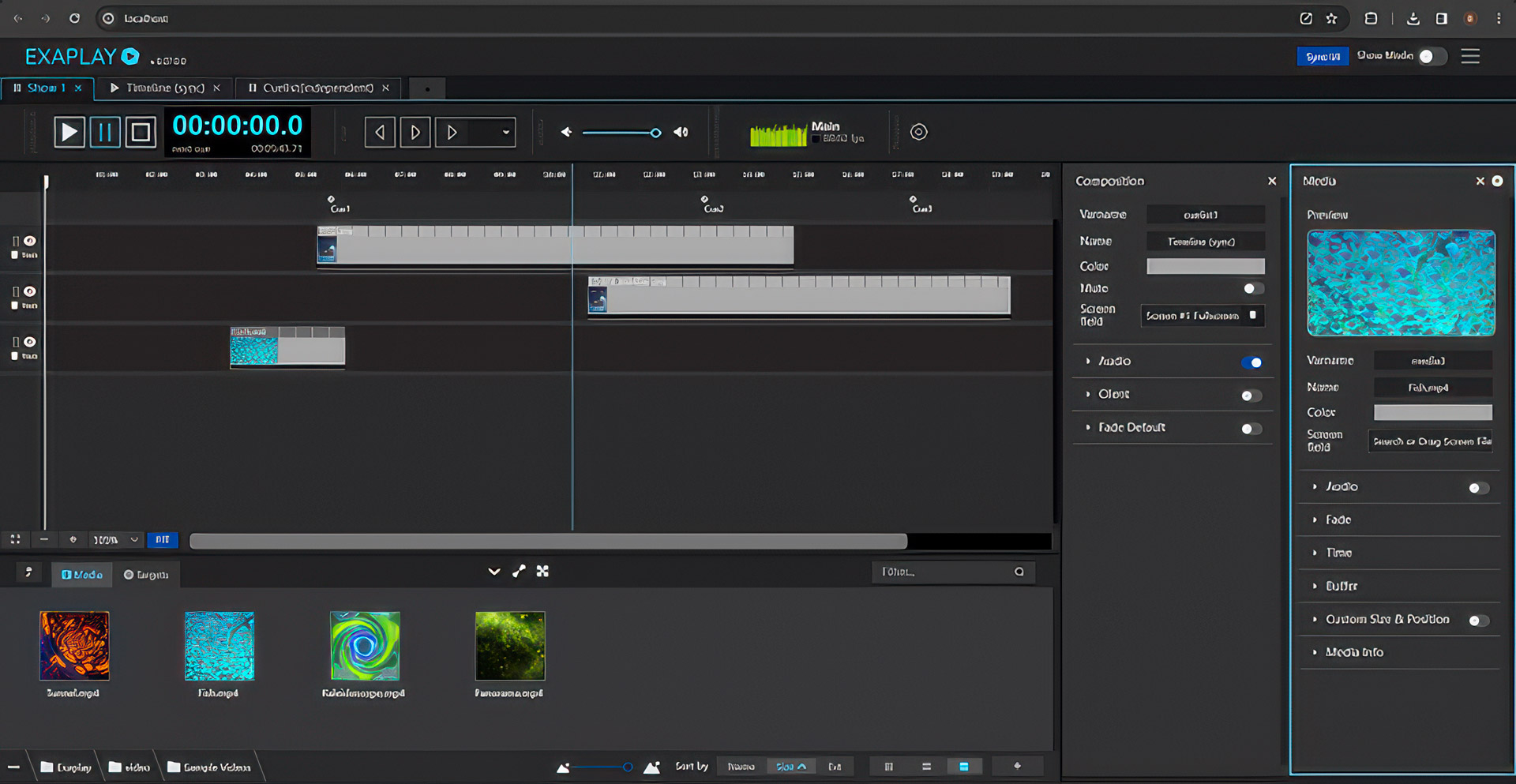This screenshot has width=1516, height=784.
Task: Open the hamburger menu at top right
Action: (x=1469, y=56)
